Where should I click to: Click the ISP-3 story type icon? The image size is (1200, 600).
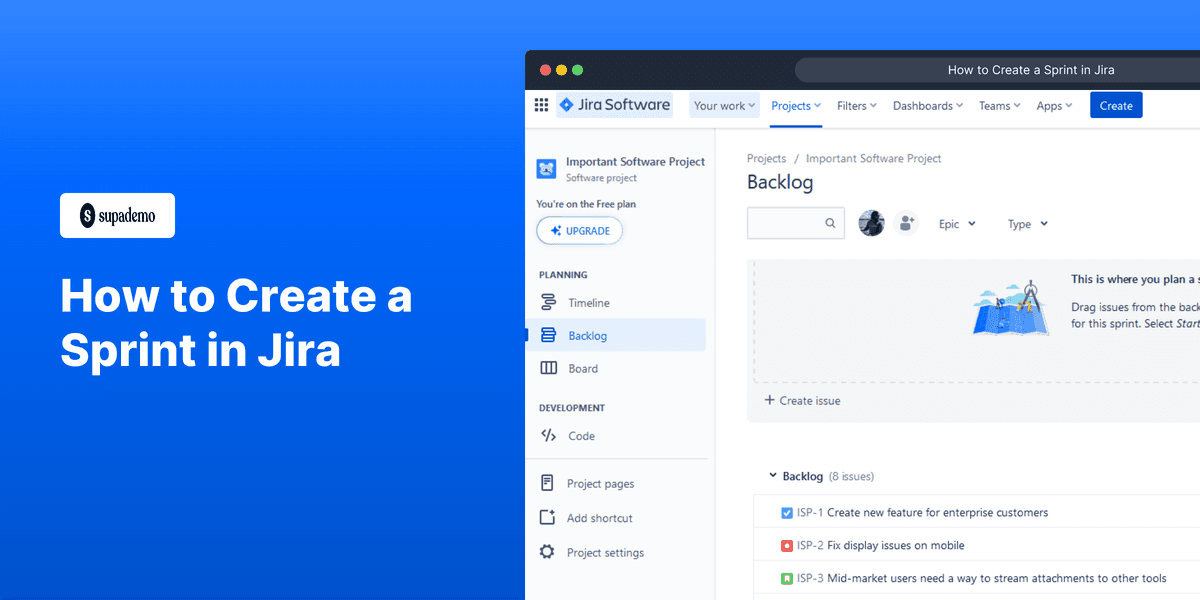787,578
